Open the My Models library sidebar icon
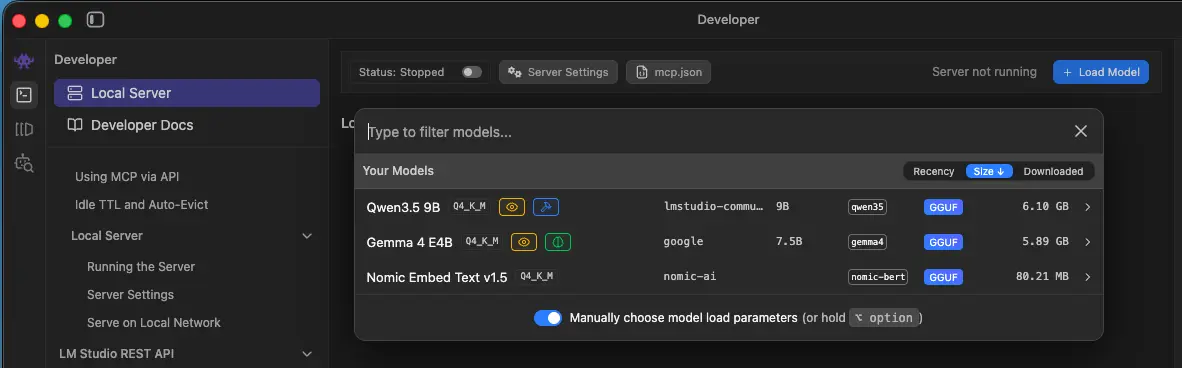 [x=24, y=129]
